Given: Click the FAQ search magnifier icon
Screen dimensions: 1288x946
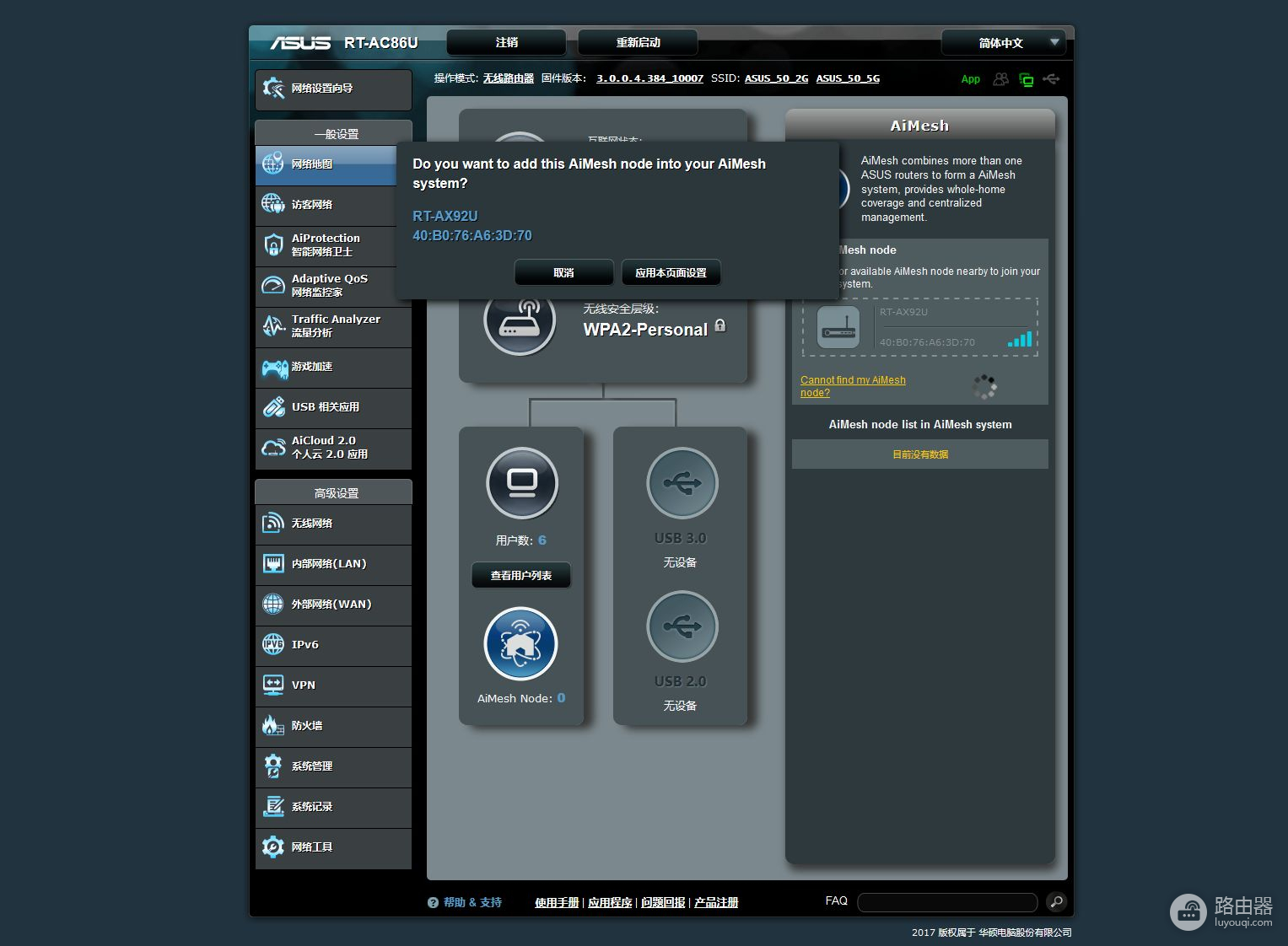Looking at the screenshot, I should [1055, 901].
